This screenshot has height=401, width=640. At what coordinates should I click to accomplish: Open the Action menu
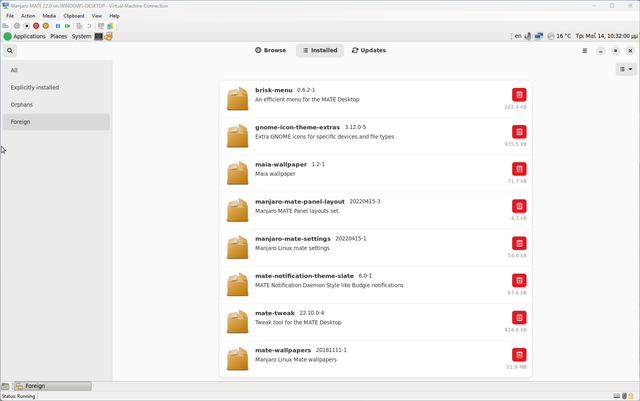click(28, 16)
